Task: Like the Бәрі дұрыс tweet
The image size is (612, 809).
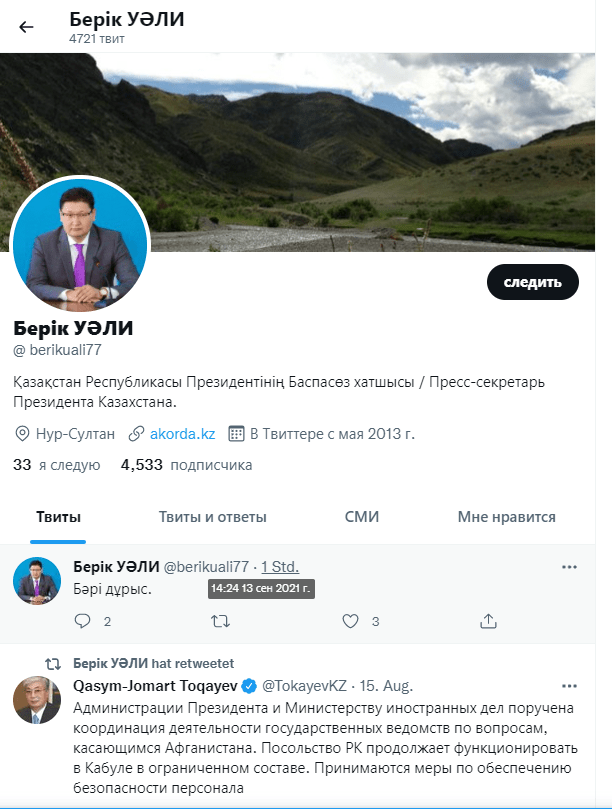Action: (x=350, y=621)
